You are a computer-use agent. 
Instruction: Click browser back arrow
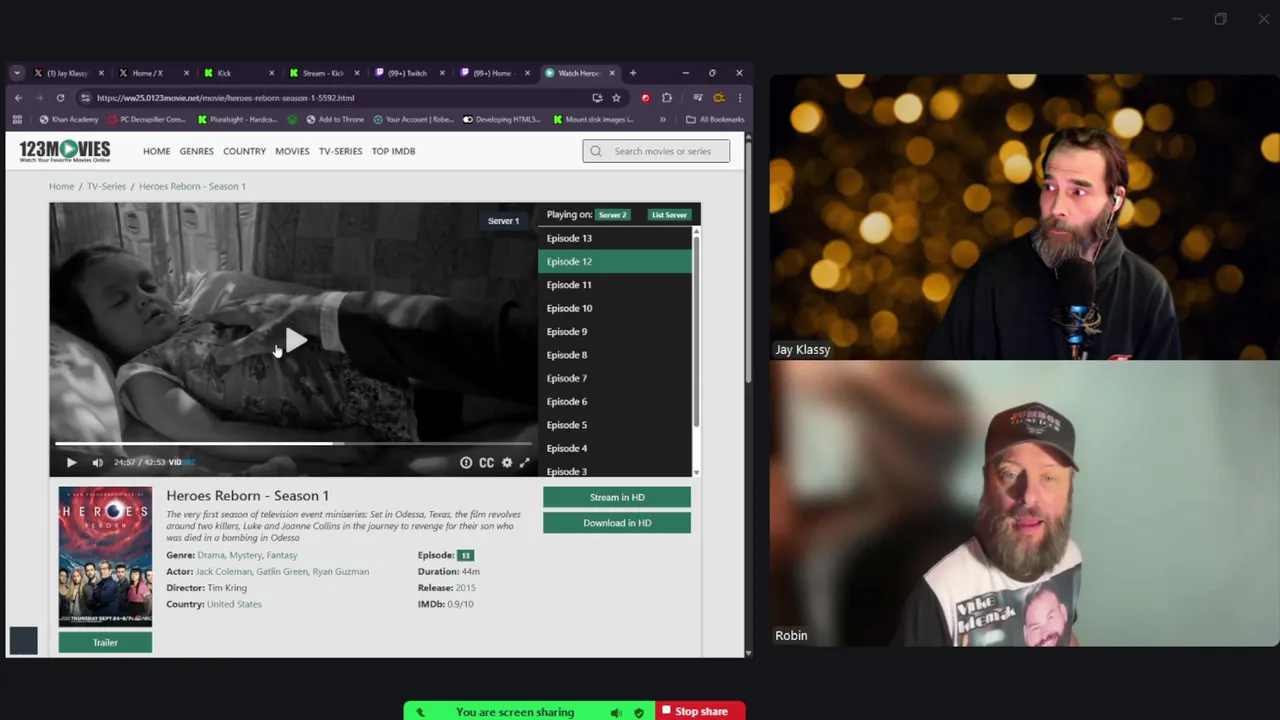(x=18, y=98)
